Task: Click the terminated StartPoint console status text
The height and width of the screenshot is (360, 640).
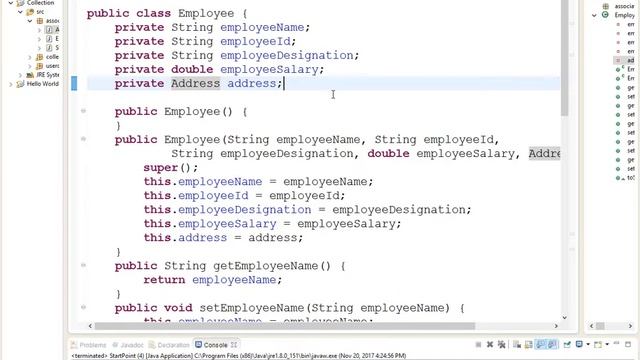Action: pyautogui.click(x=238, y=356)
